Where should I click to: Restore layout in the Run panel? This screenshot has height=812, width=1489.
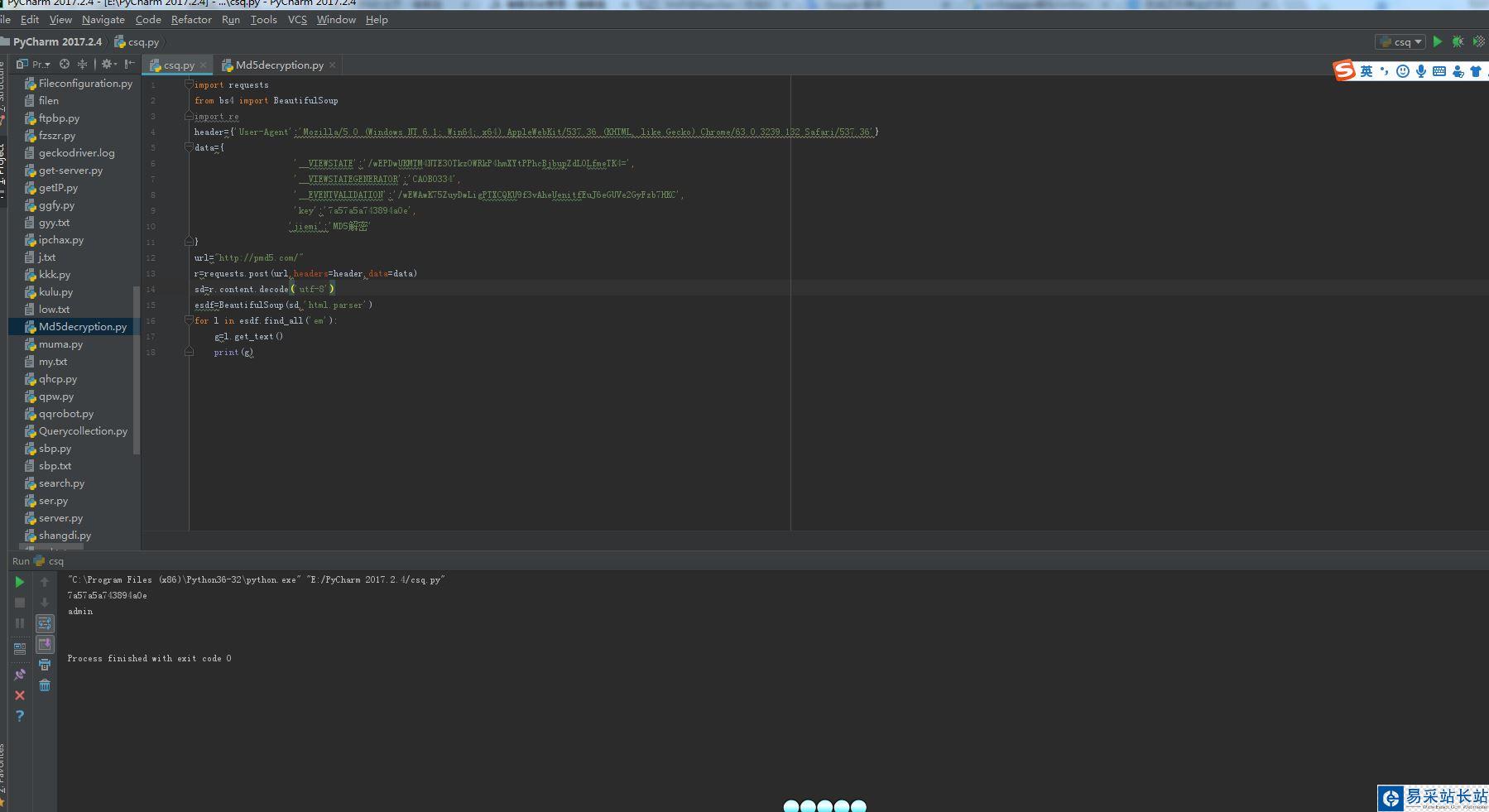(20, 648)
